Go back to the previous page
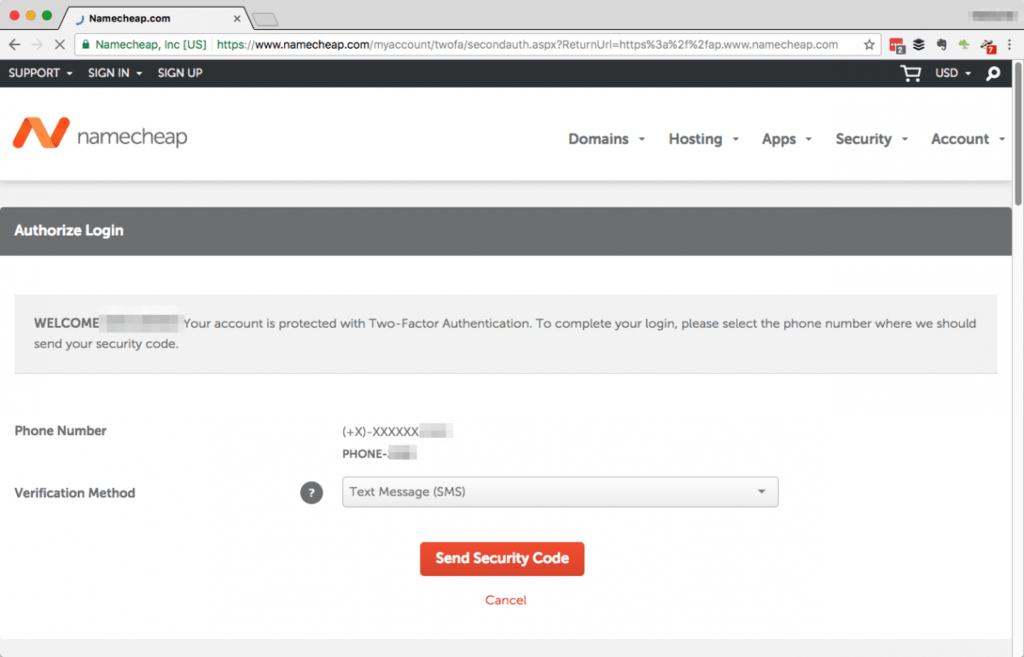The height and width of the screenshot is (657, 1024). pos(14,44)
